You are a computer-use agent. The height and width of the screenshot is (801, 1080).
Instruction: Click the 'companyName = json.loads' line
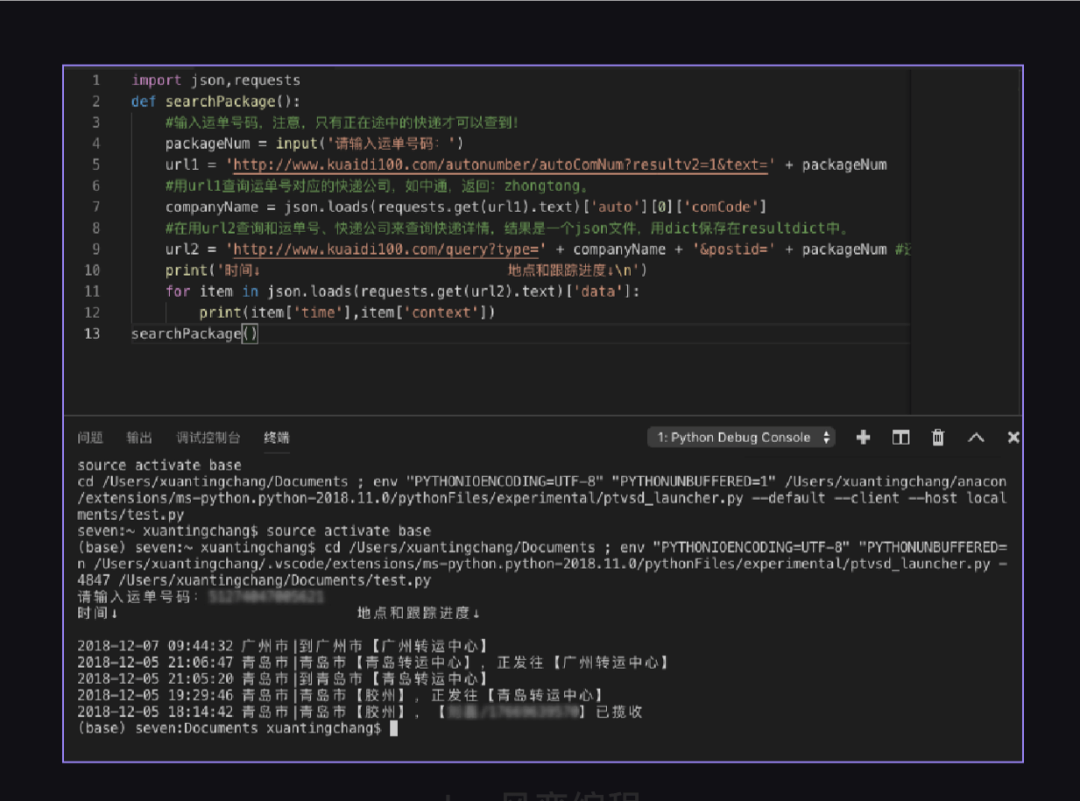click(x=466, y=207)
